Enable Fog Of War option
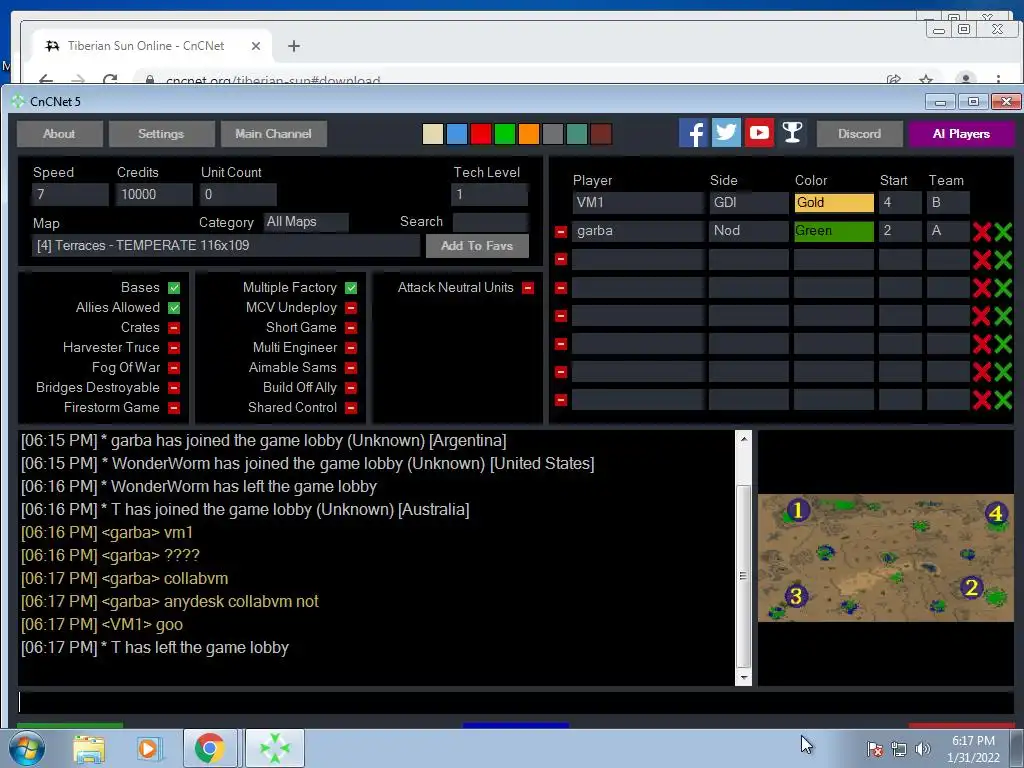 (174, 368)
